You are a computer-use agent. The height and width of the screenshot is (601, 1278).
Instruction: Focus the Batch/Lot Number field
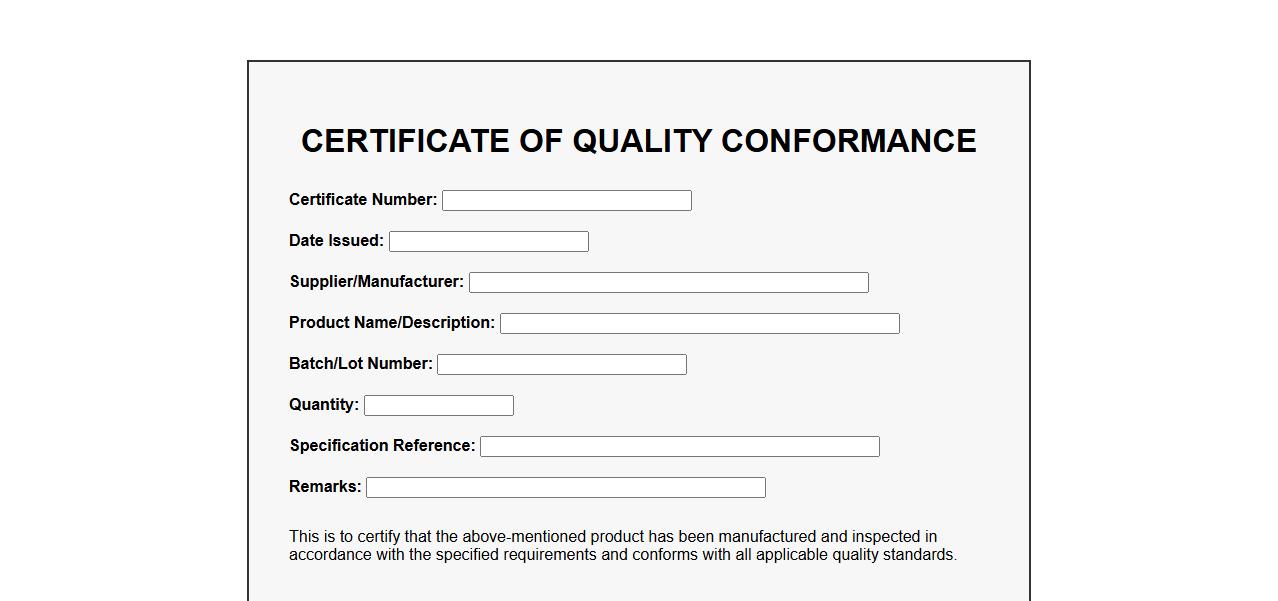point(561,365)
